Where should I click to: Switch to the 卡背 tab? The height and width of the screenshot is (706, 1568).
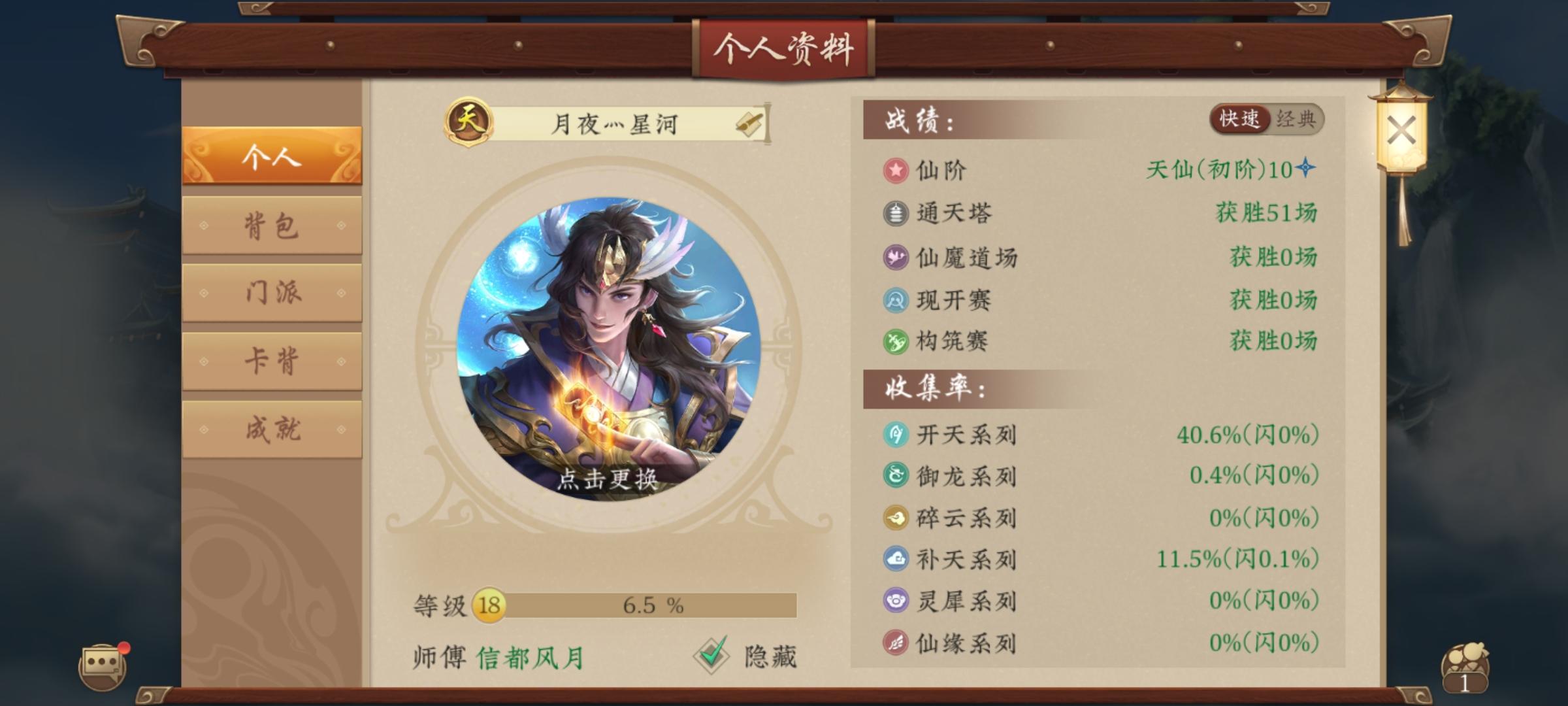click(x=272, y=361)
